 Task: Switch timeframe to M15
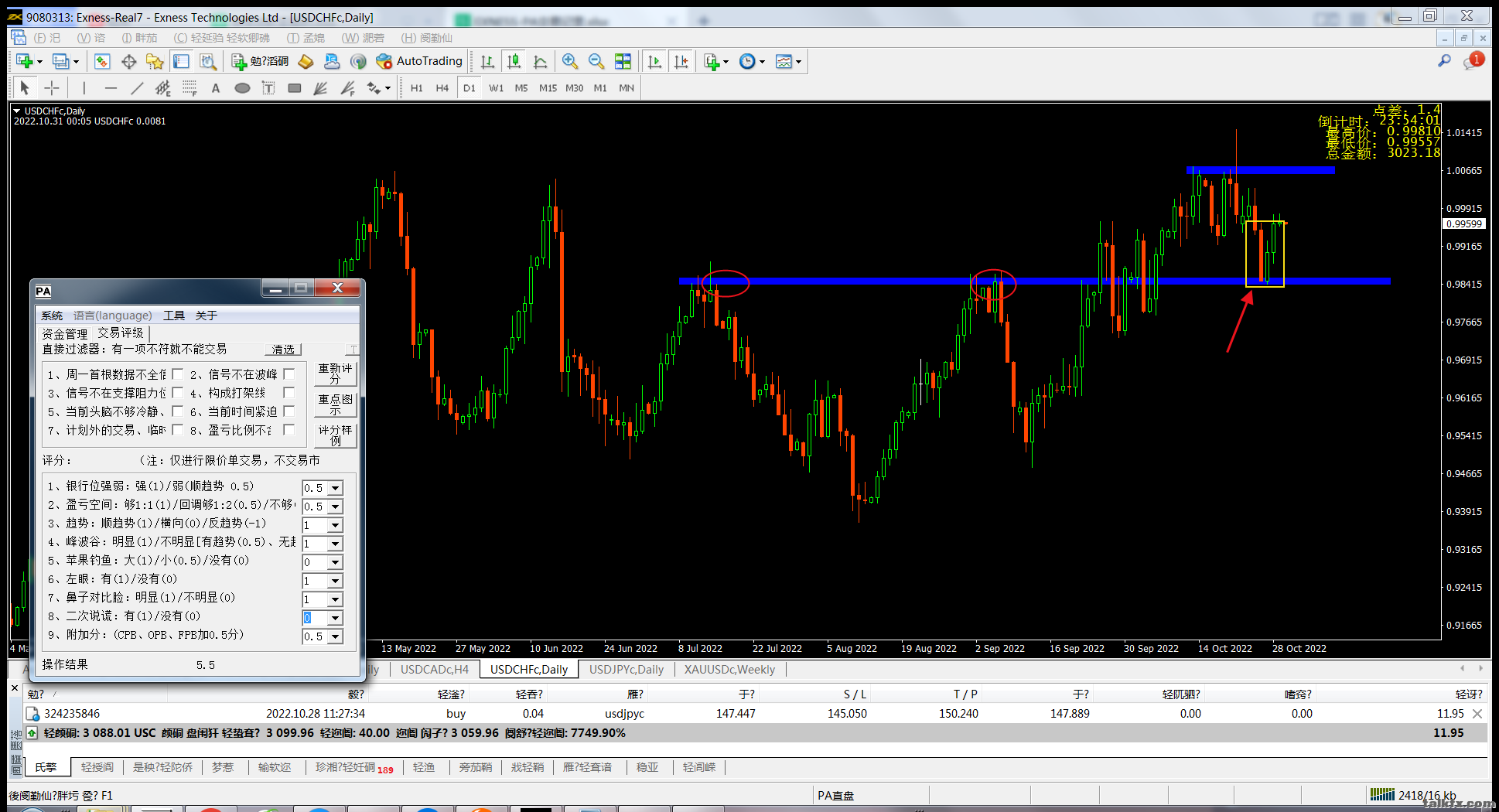pyautogui.click(x=548, y=88)
